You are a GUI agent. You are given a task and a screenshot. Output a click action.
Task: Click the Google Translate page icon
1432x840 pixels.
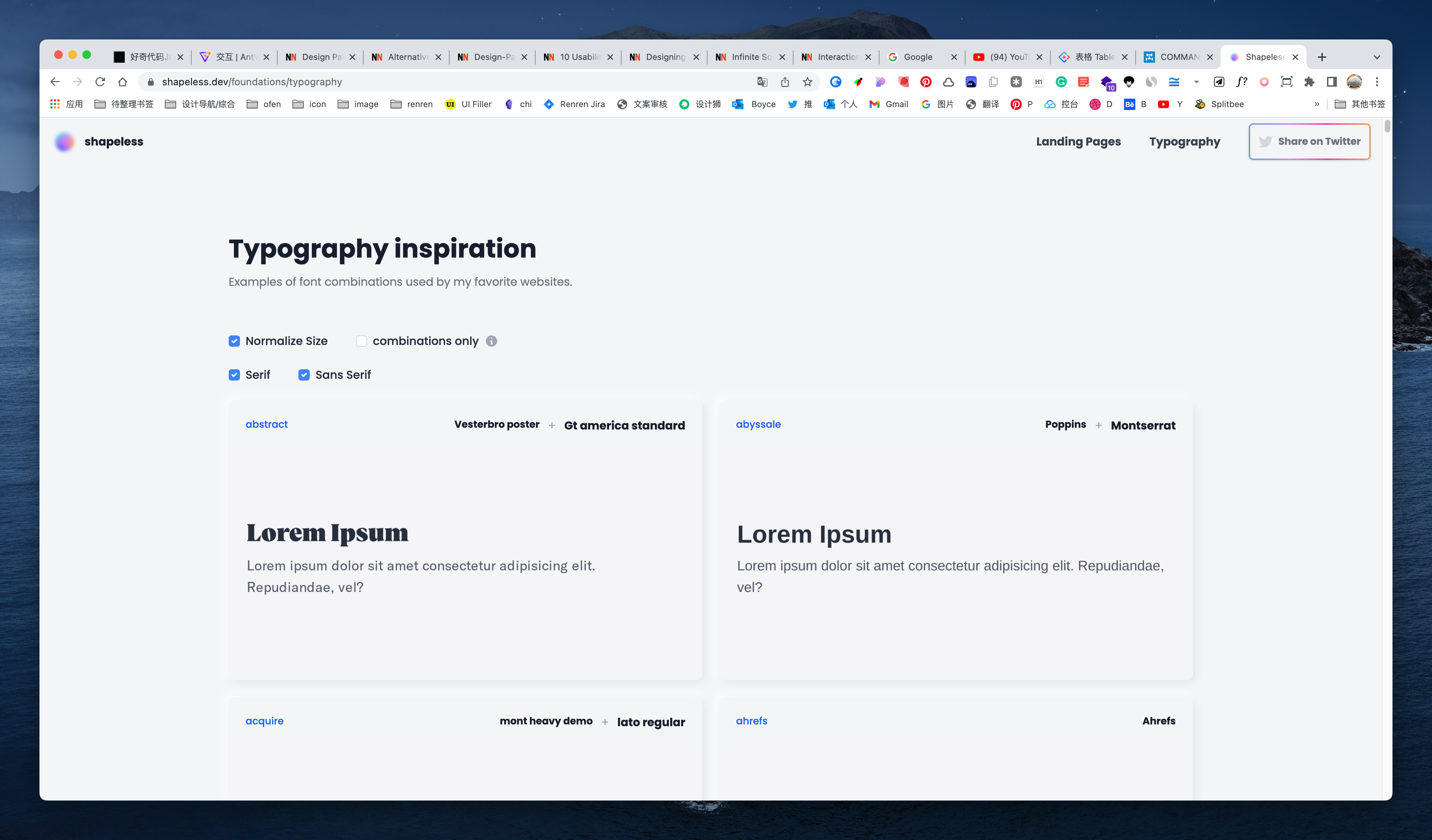(762, 82)
